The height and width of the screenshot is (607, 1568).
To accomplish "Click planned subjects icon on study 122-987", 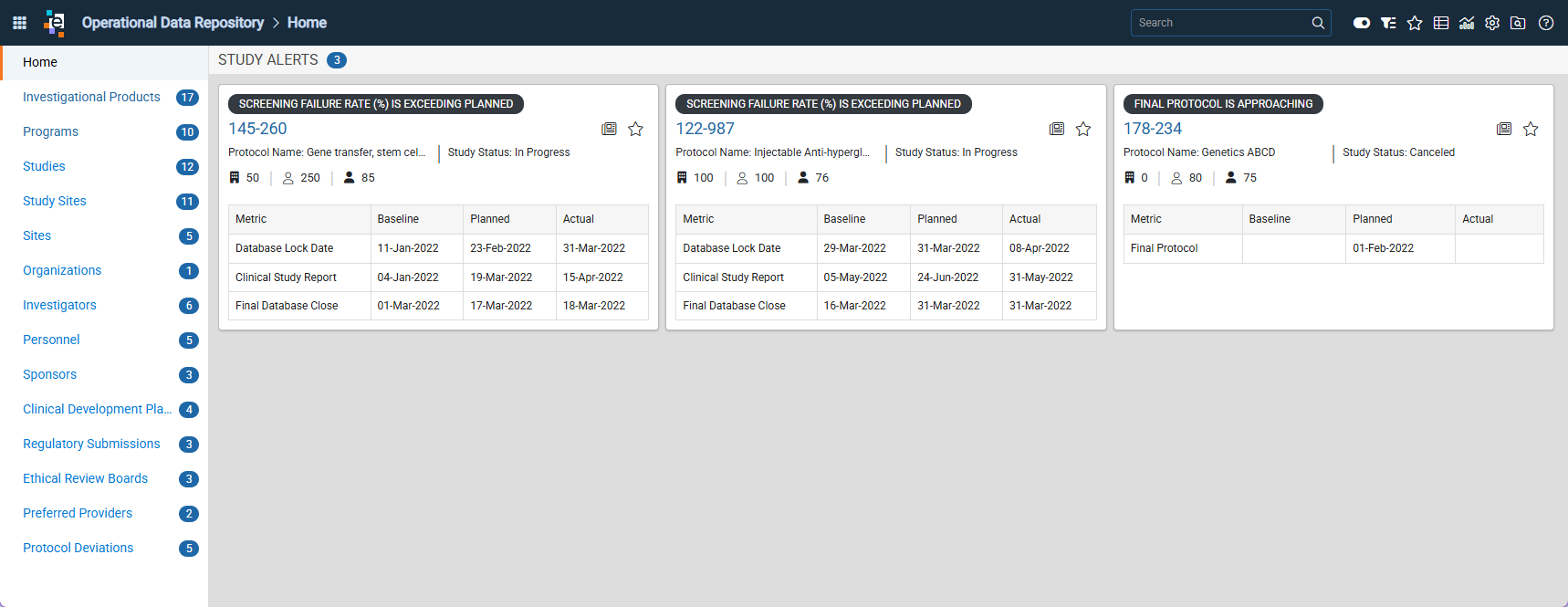I will [743, 178].
